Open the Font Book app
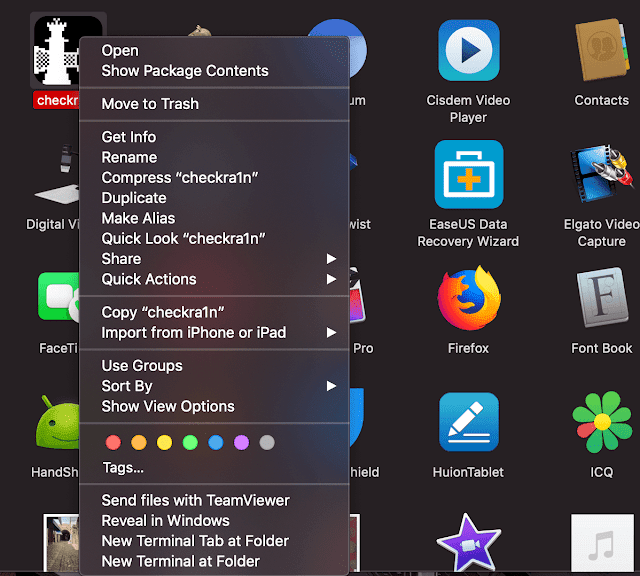The height and width of the screenshot is (576, 640). point(602,298)
